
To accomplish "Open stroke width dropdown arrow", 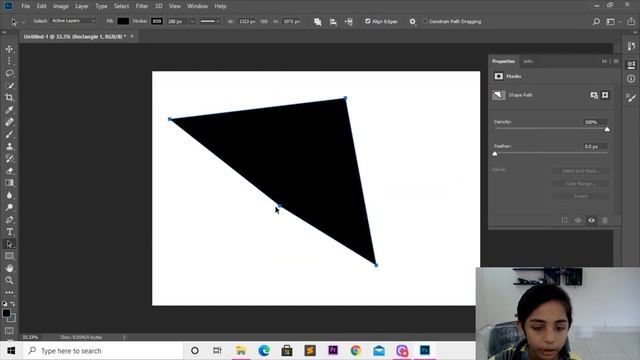I will (192, 21).
